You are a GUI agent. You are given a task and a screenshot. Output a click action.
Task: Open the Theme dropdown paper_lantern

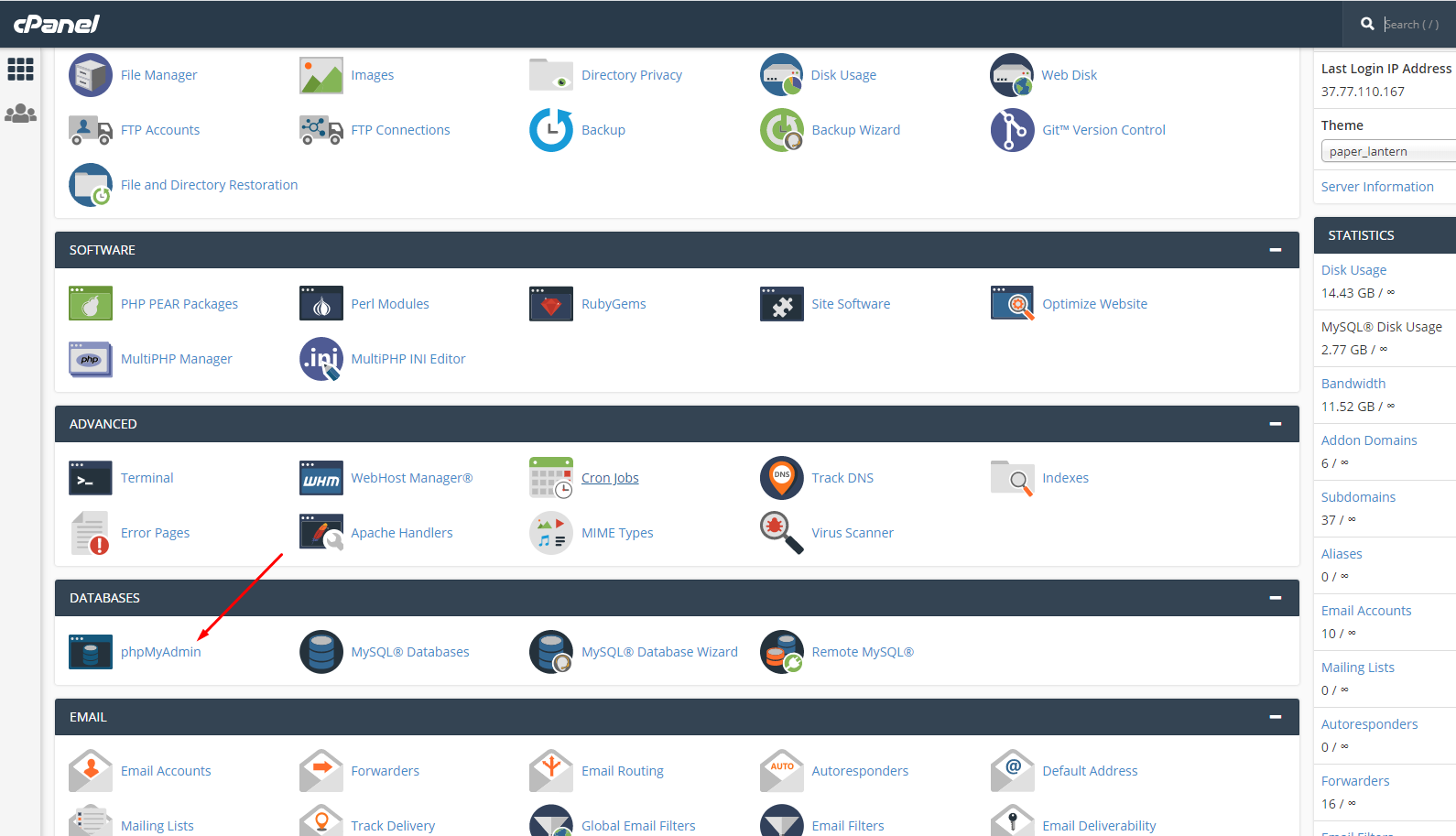tap(1387, 151)
